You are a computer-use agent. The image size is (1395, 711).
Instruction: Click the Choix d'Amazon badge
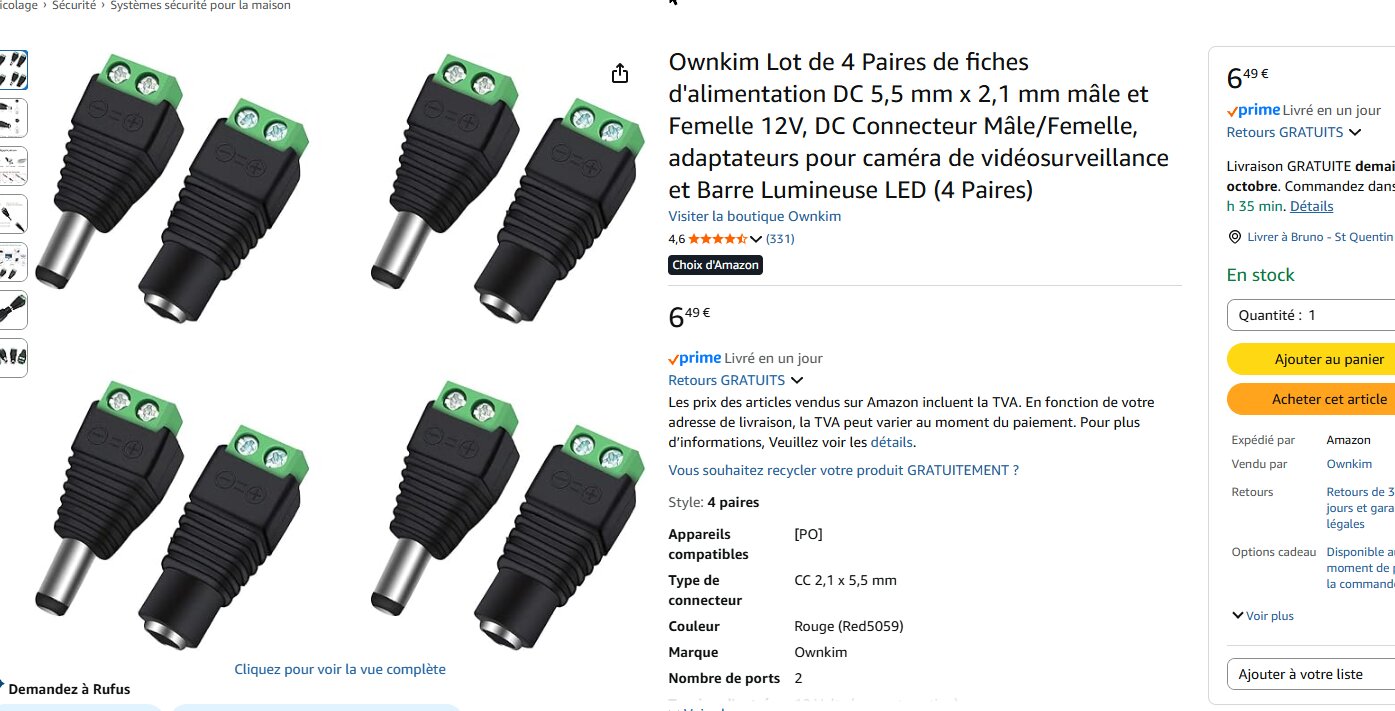(x=715, y=265)
